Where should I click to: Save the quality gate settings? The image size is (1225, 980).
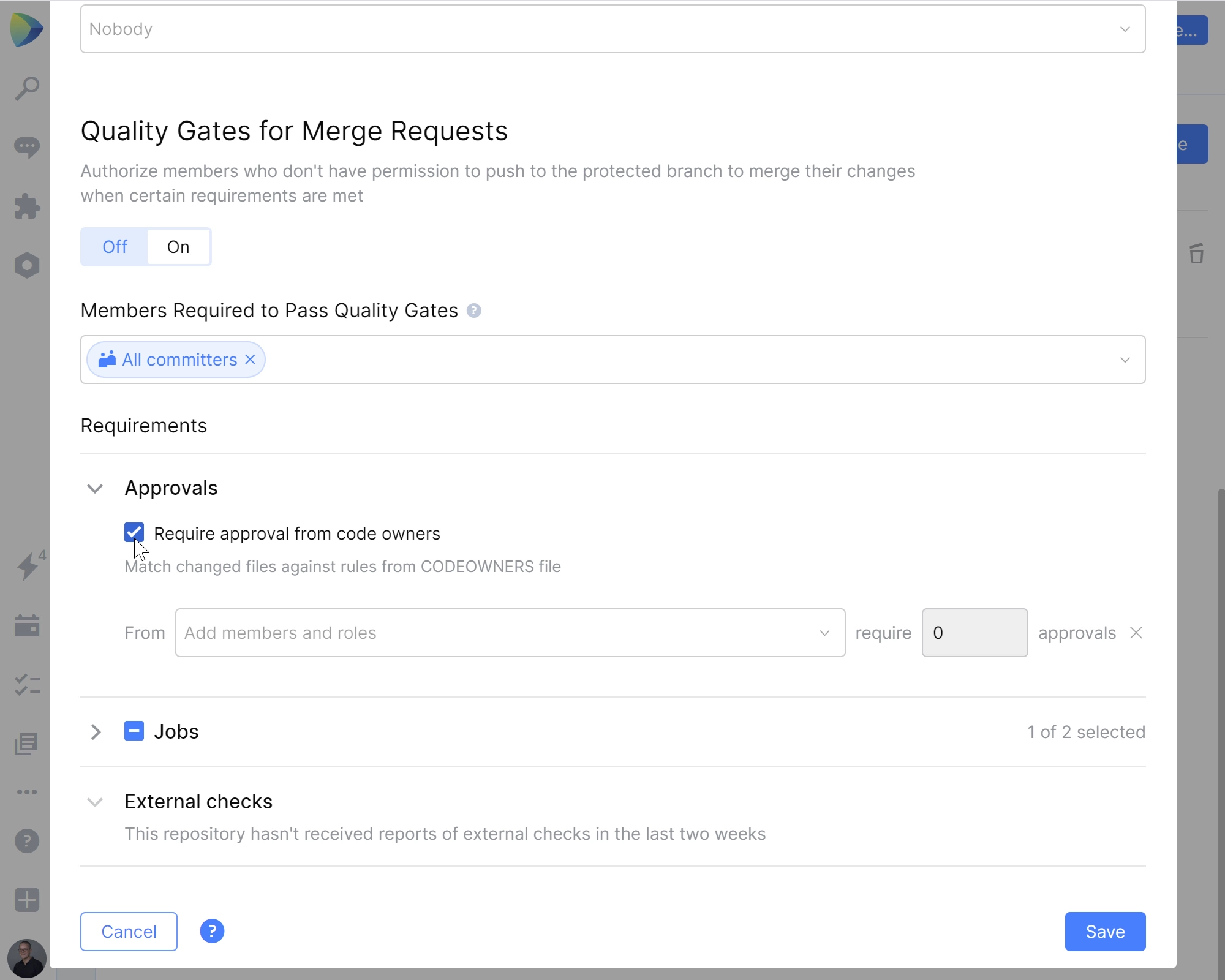point(1105,931)
